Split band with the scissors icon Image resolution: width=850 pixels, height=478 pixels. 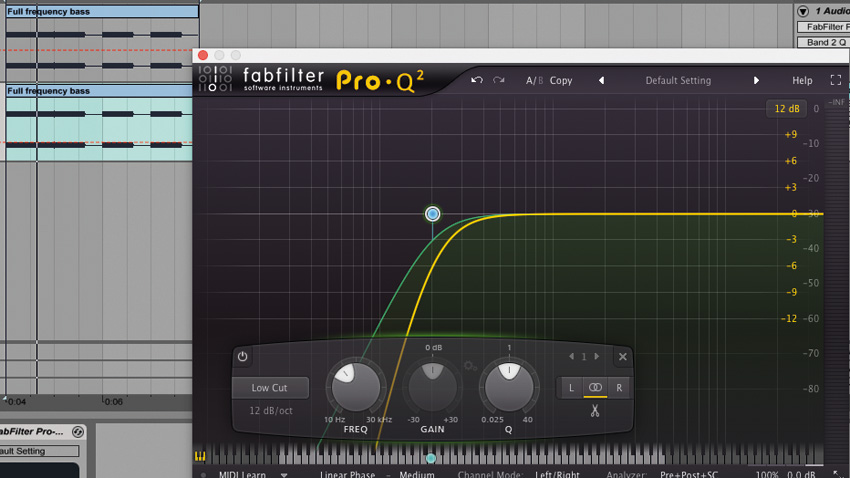click(595, 411)
